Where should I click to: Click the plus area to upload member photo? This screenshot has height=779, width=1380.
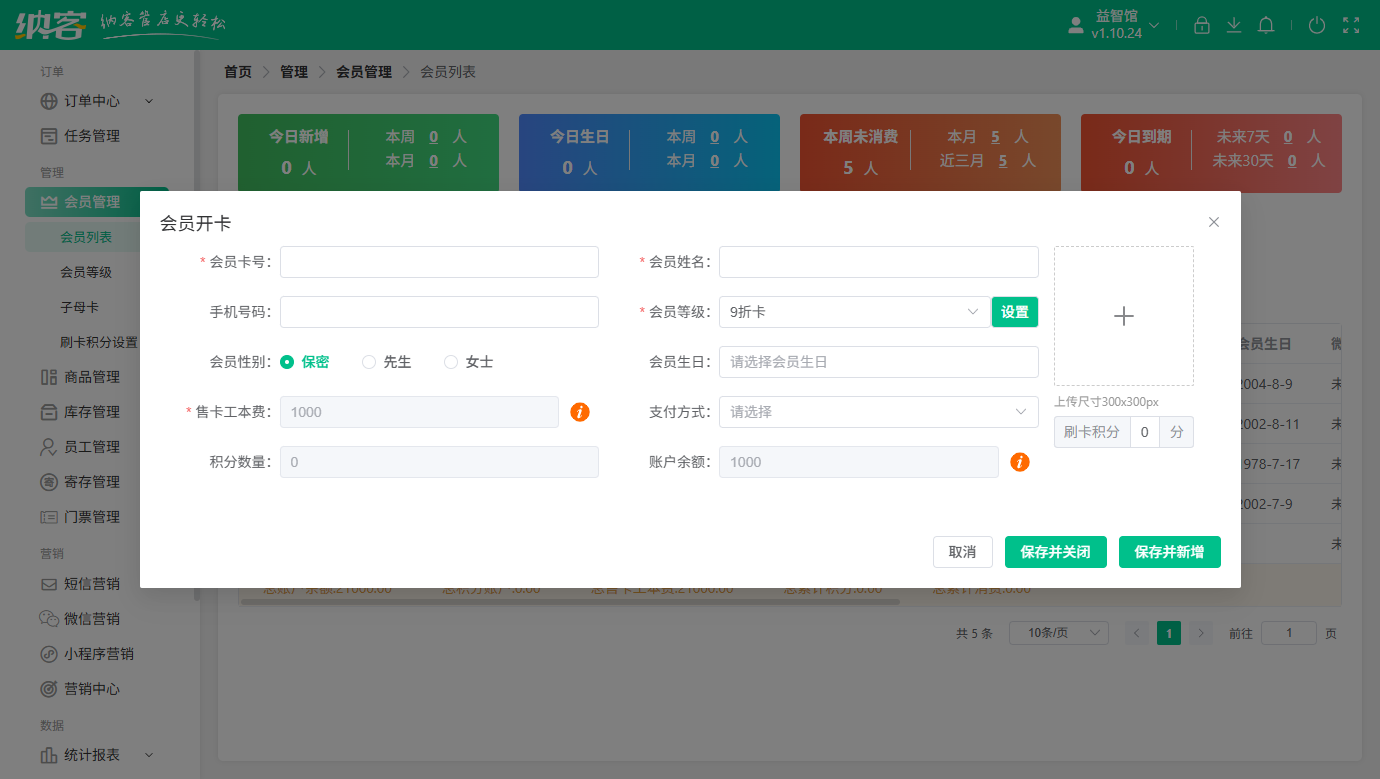pyautogui.click(x=1123, y=316)
